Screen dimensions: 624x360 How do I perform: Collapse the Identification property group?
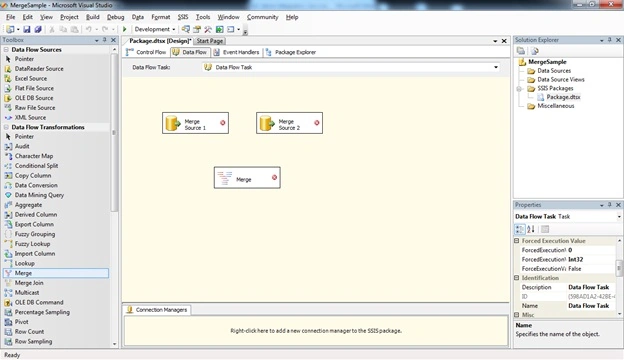517,278
